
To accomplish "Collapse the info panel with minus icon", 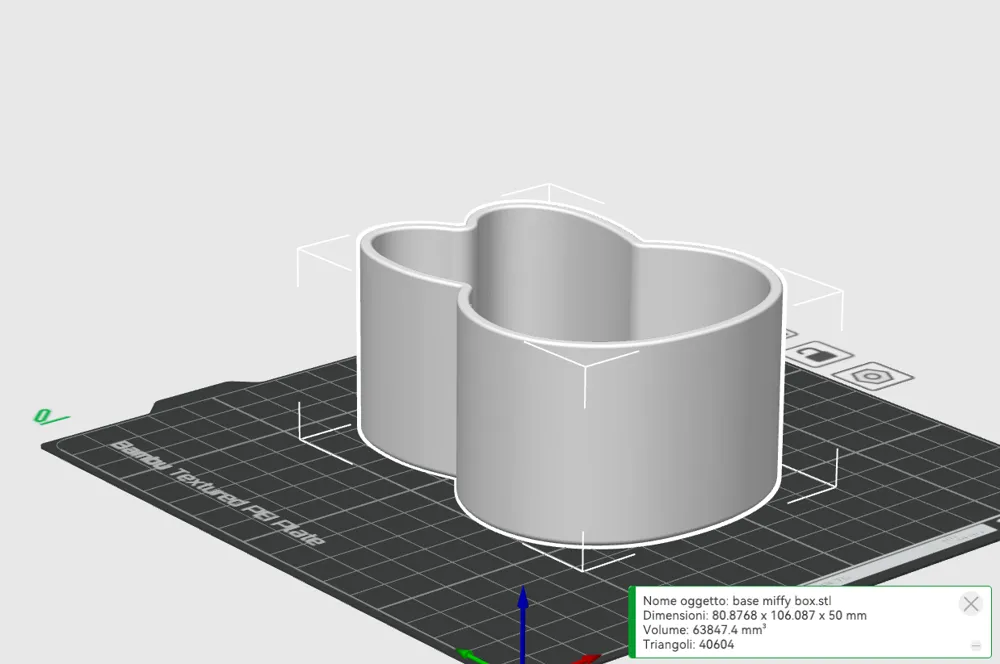I will [976, 646].
